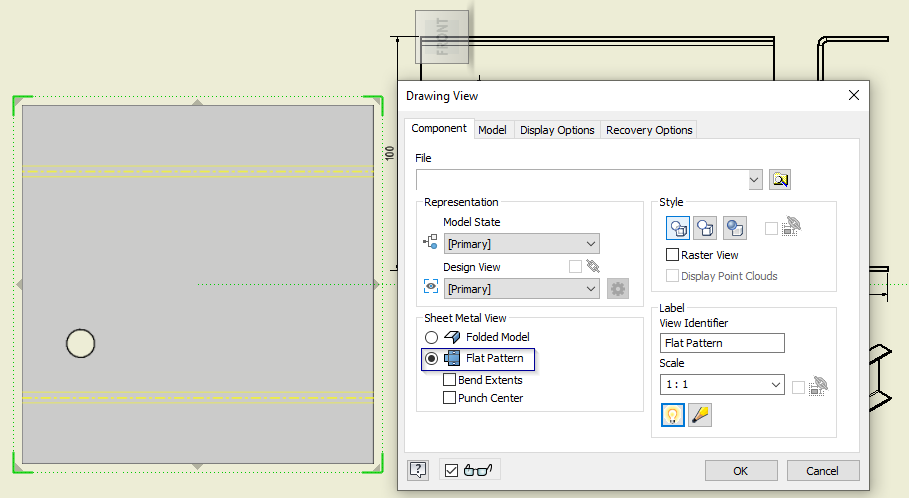Click lower yellow bend line in preview
The width and height of the screenshot is (909, 498).
[x=198, y=397]
